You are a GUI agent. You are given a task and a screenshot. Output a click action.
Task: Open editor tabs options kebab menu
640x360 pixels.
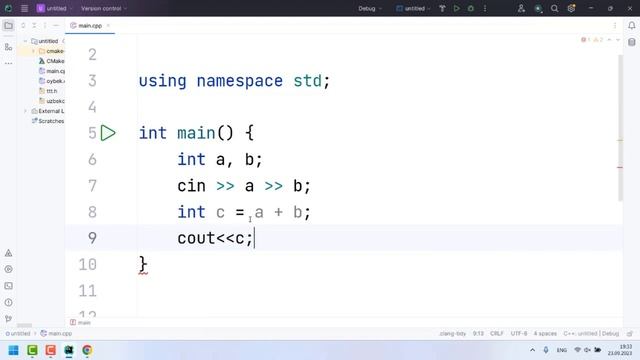click(615, 25)
